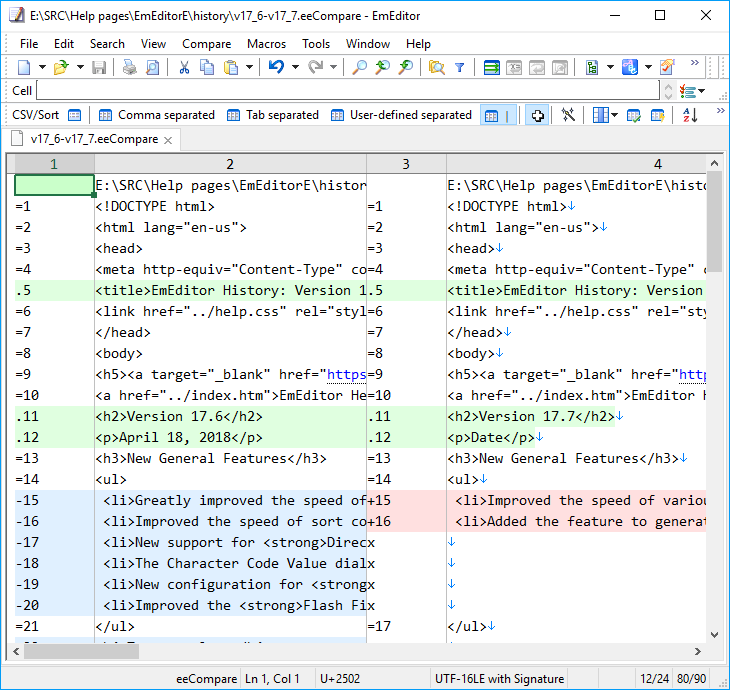The width and height of the screenshot is (730, 690).
Task: Click the checklist icon beside the overflow chevron
Action: (x=667, y=67)
